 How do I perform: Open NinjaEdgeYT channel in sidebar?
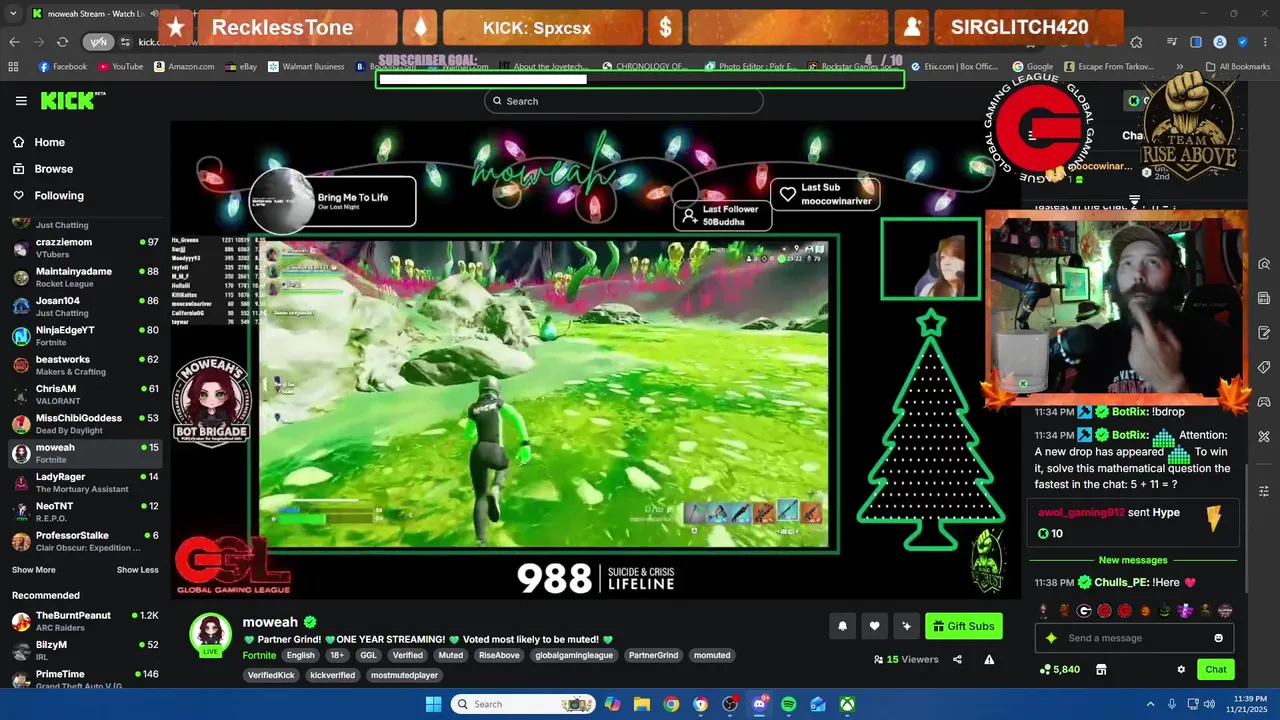84,336
